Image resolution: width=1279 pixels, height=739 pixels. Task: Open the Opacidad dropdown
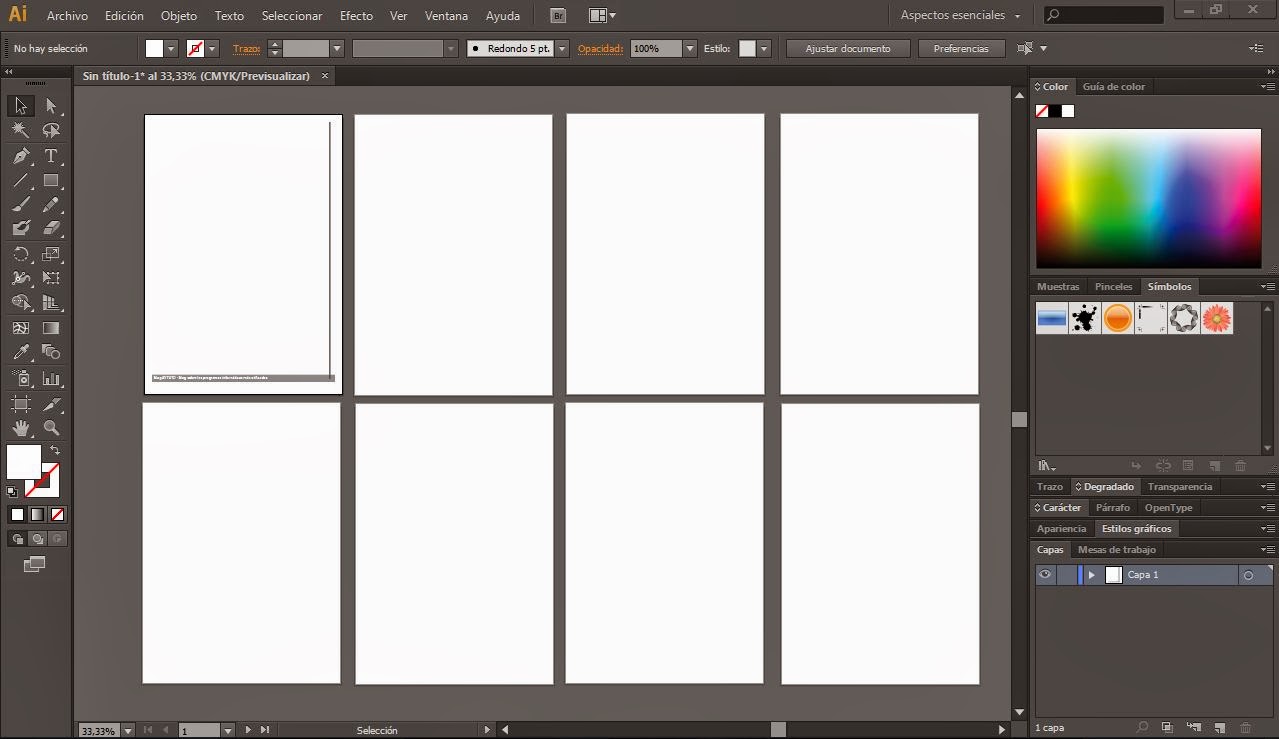click(690, 48)
